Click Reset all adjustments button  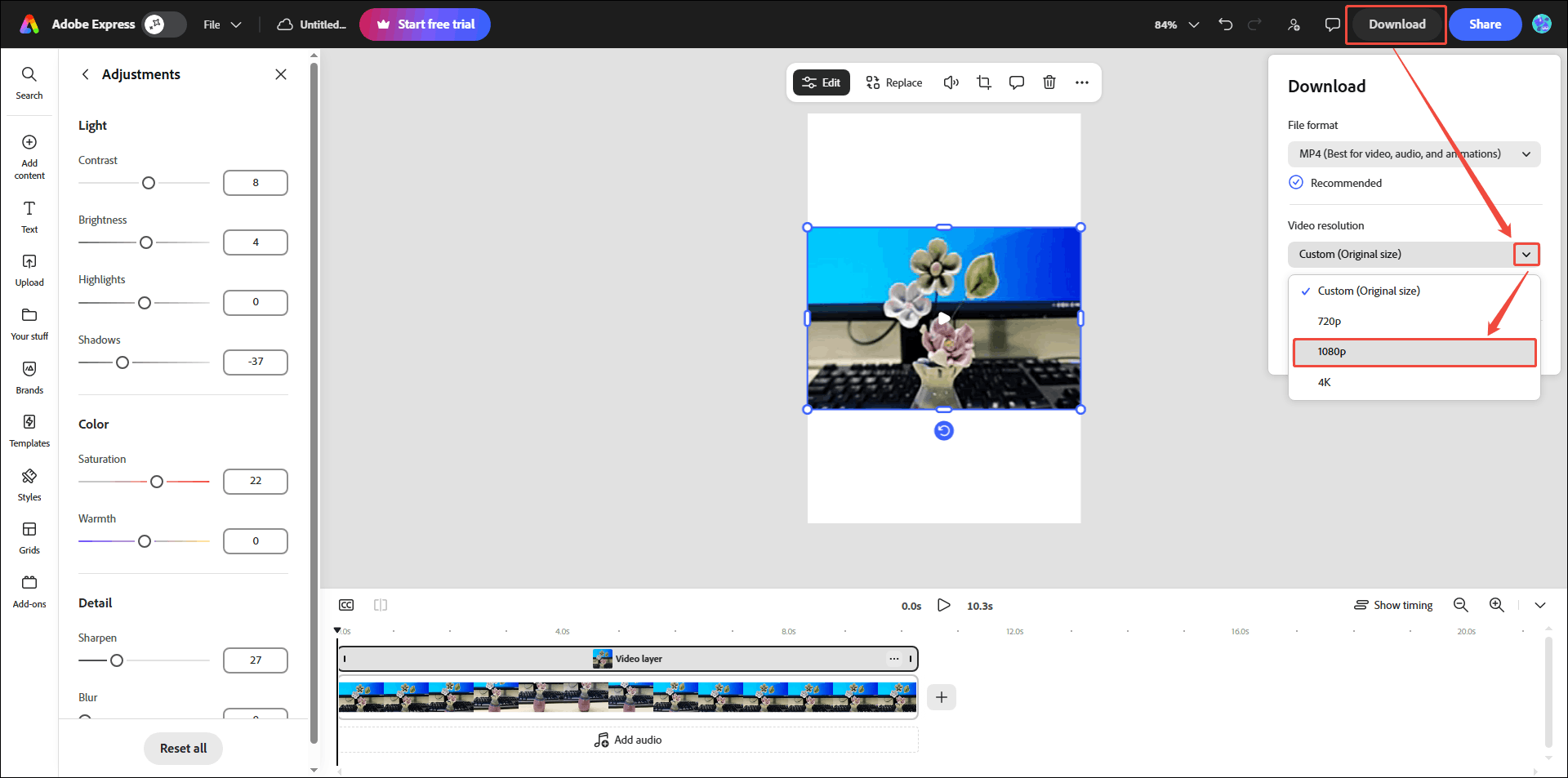pyautogui.click(x=183, y=749)
